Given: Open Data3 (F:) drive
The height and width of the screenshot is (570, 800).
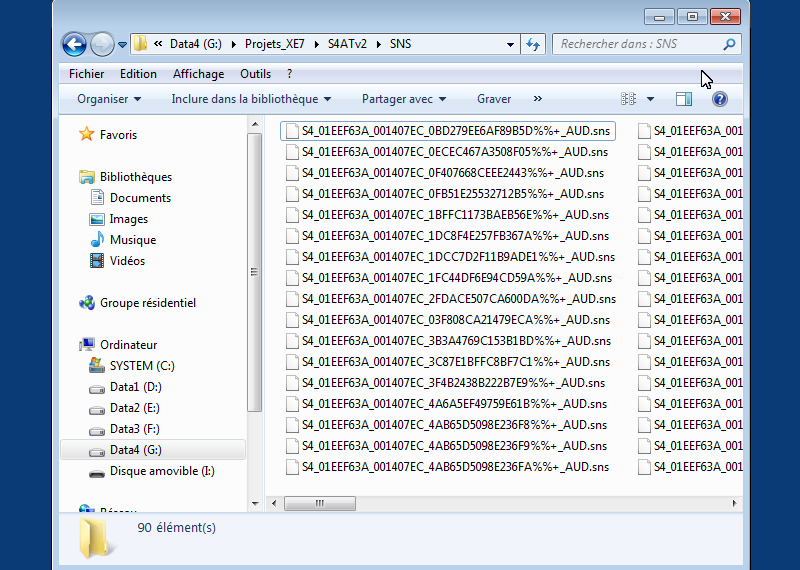Looking at the screenshot, I should tap(135, 429).
